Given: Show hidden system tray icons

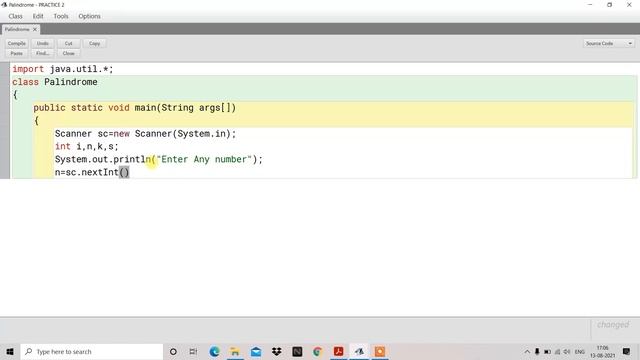Looking at the screenshot, I should pos(527,351).
